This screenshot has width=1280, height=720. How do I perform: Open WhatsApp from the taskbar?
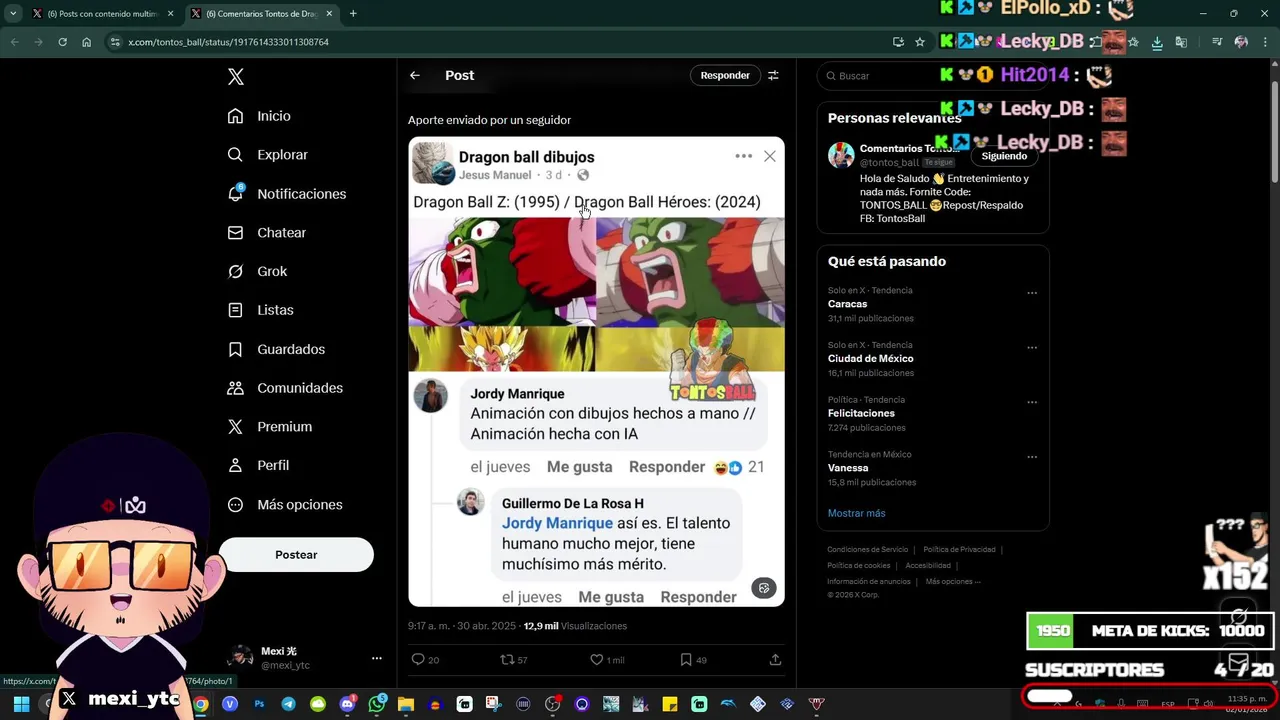click(x=377, y=704)
